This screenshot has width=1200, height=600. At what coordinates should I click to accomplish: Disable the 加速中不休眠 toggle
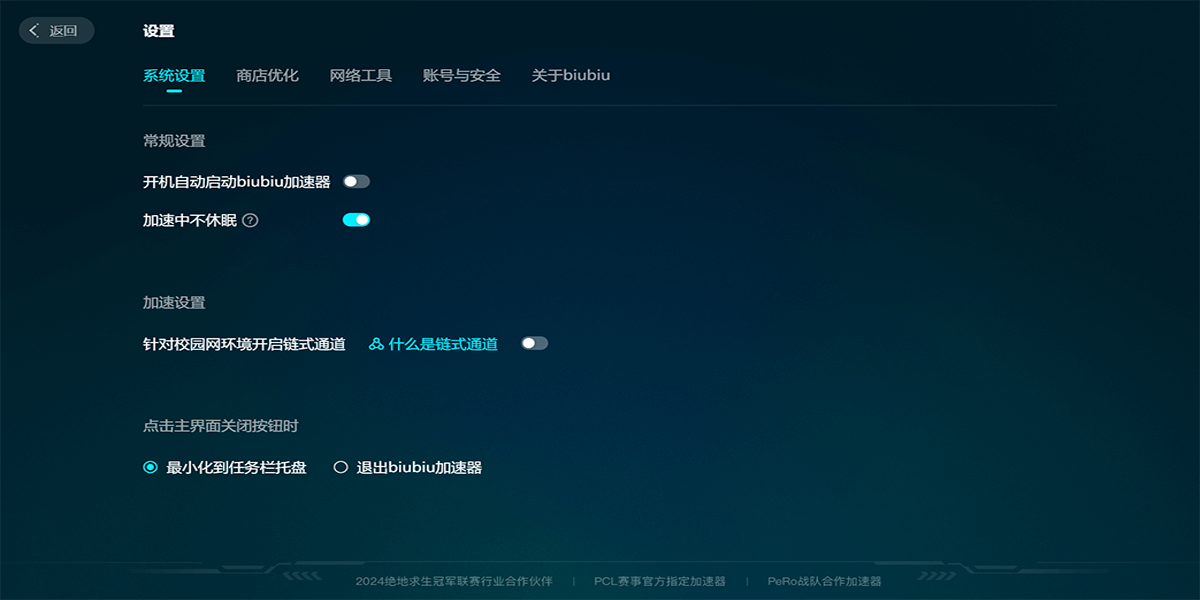click(357, 219)
